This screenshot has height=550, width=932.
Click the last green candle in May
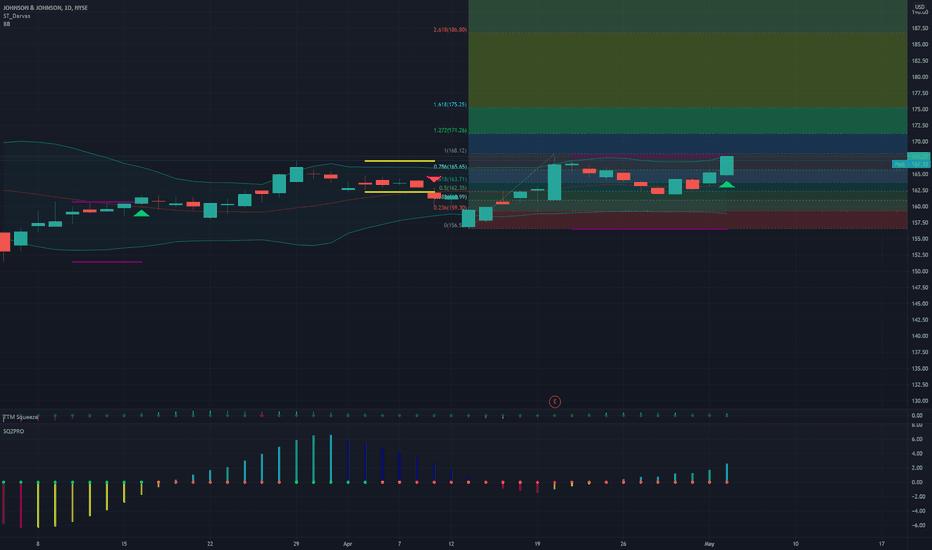click(726, 166)
